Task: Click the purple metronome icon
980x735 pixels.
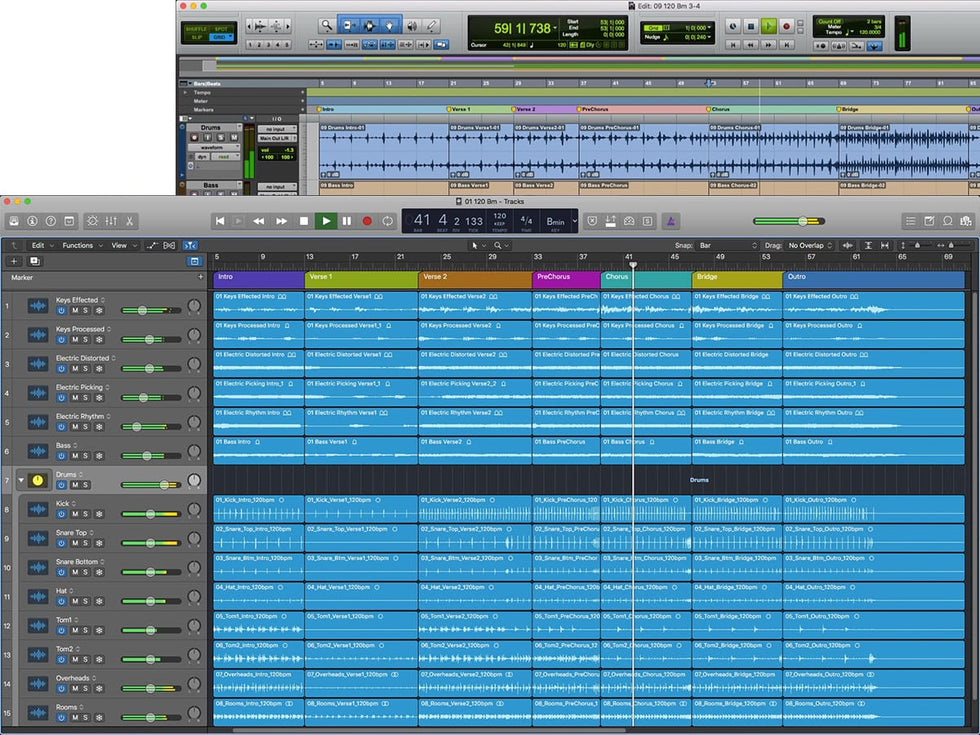Action: coord(673,221)
